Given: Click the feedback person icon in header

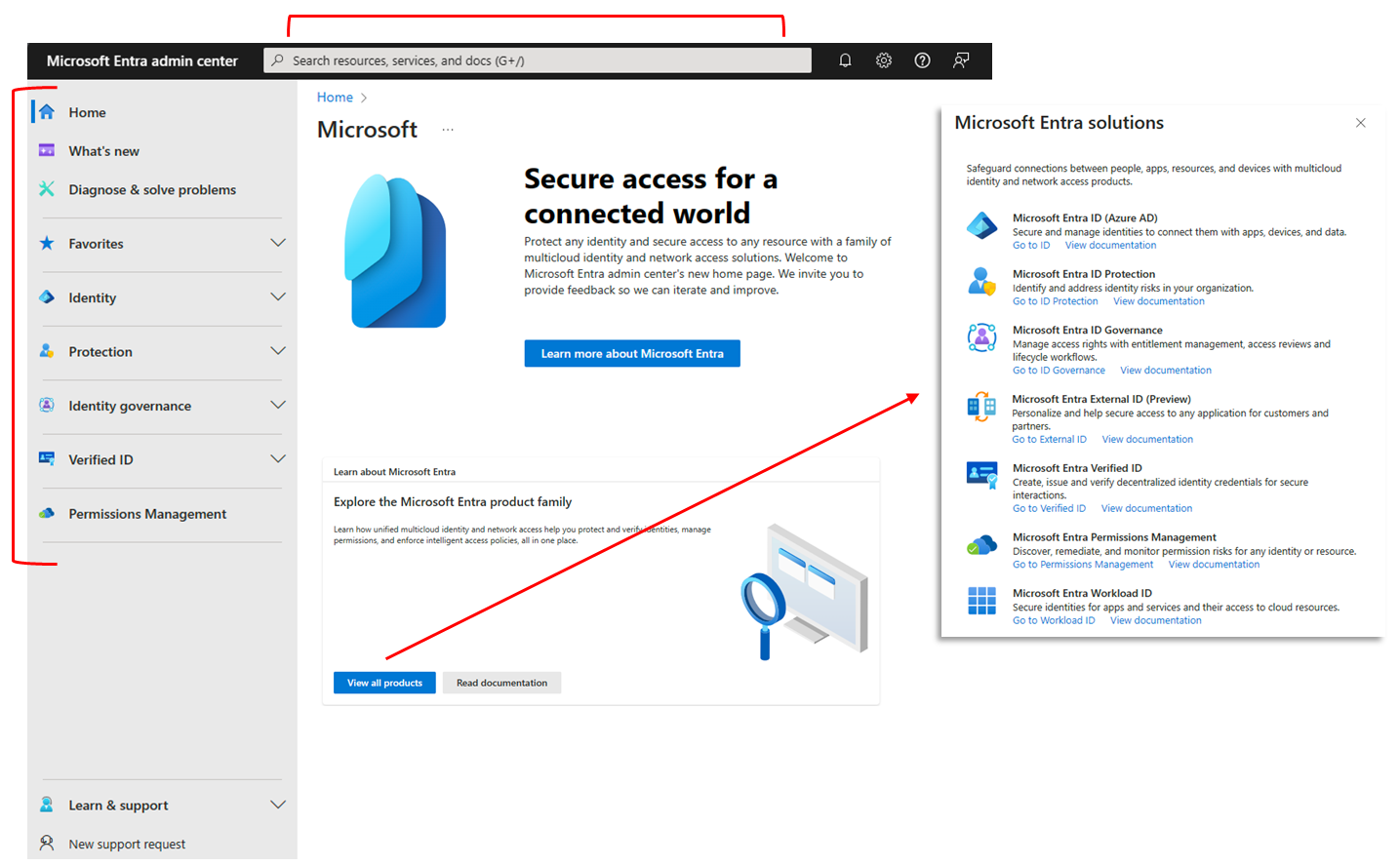Looking at the screenshot, I should point(961,60).
